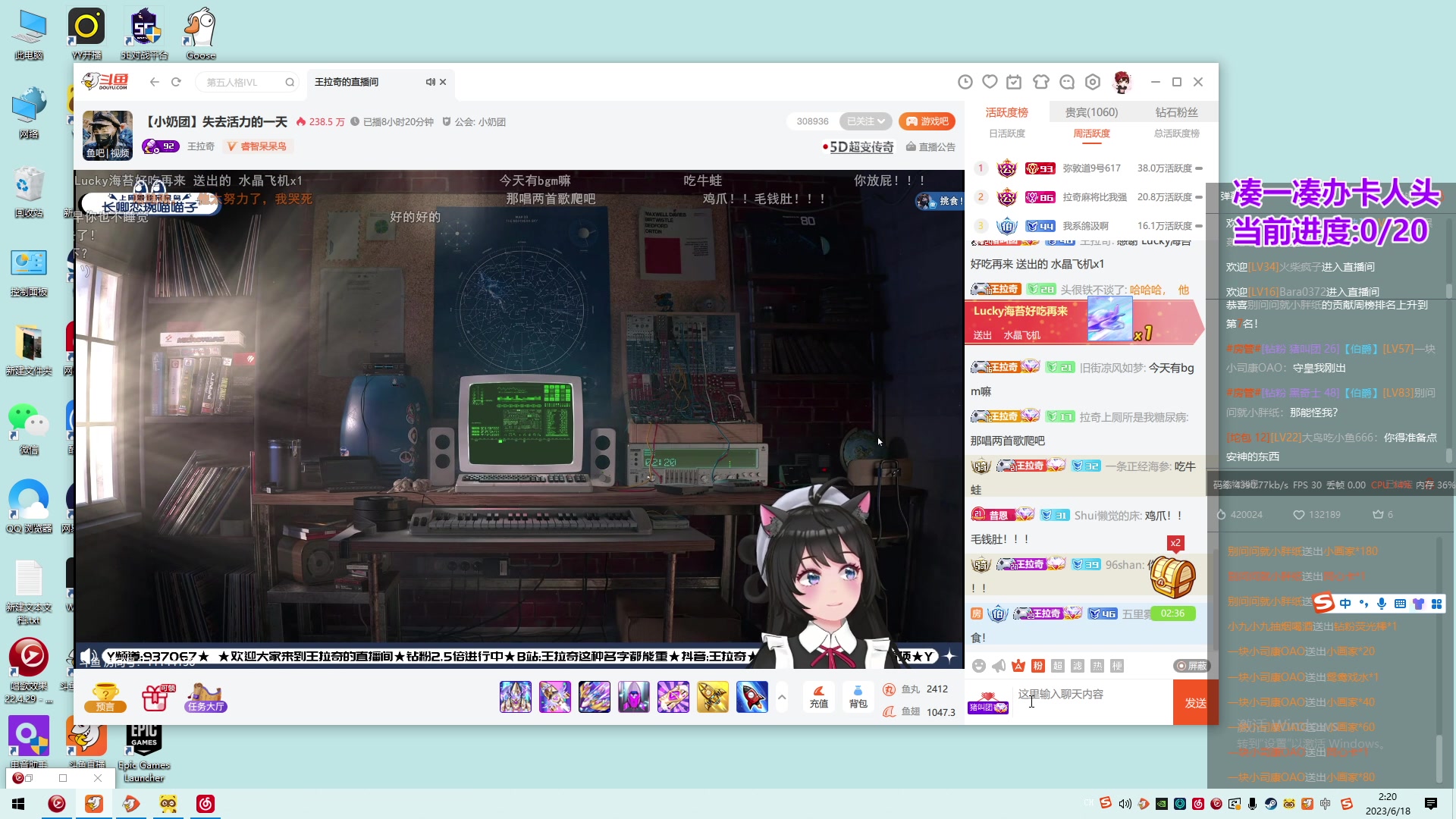Screen dimensions: 1456x819
Task: Open Douyu settings hexagon icon
Action: pos(1093,82)
